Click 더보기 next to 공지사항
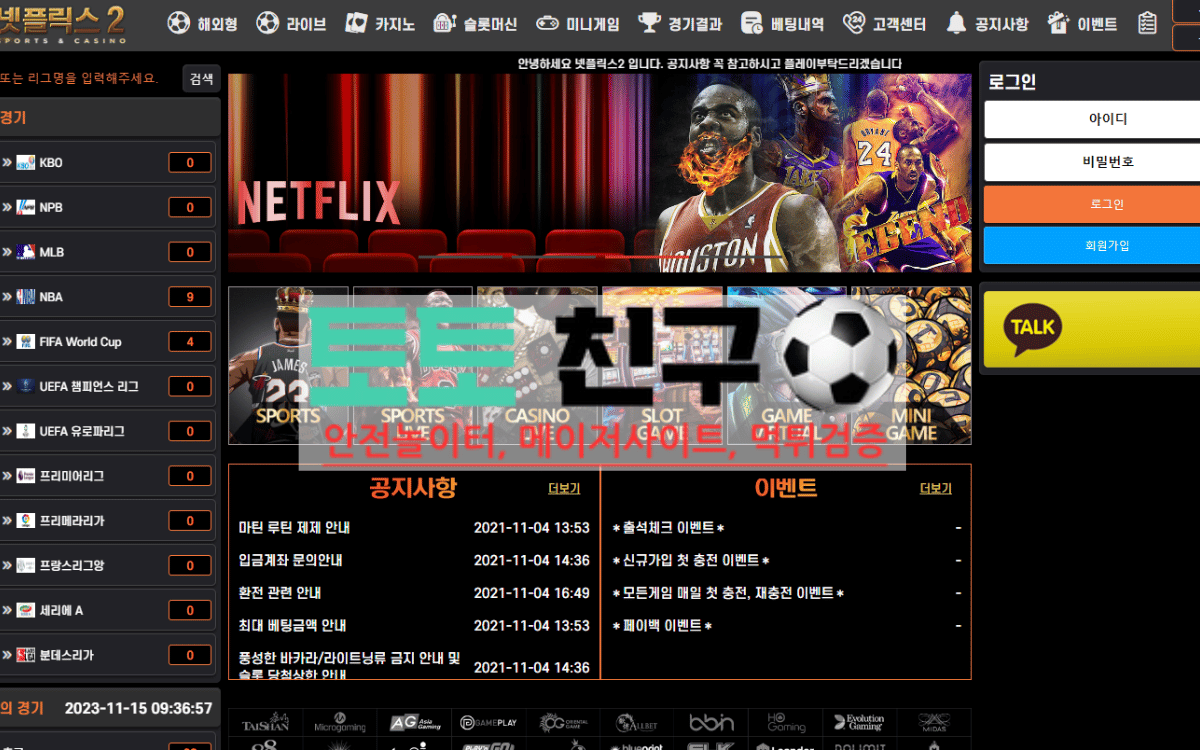This screenshot has width=1200, height=750. click(x=564, y=488)
